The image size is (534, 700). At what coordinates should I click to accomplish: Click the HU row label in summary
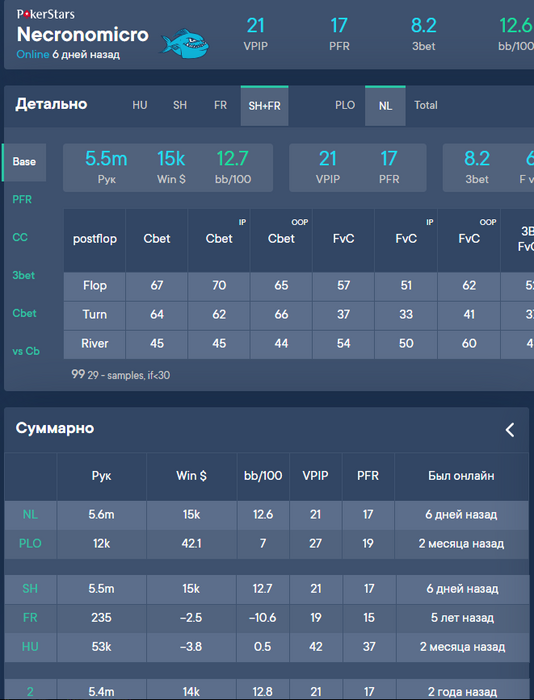click(30, 647)
